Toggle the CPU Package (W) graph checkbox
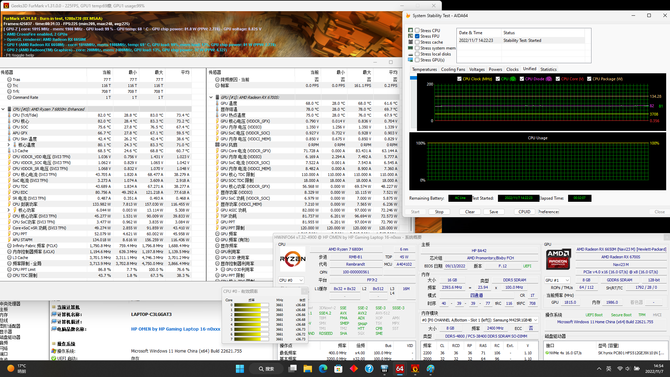Image resolution: width=670 pixels, height=377 pixels. tap(589, 79)
